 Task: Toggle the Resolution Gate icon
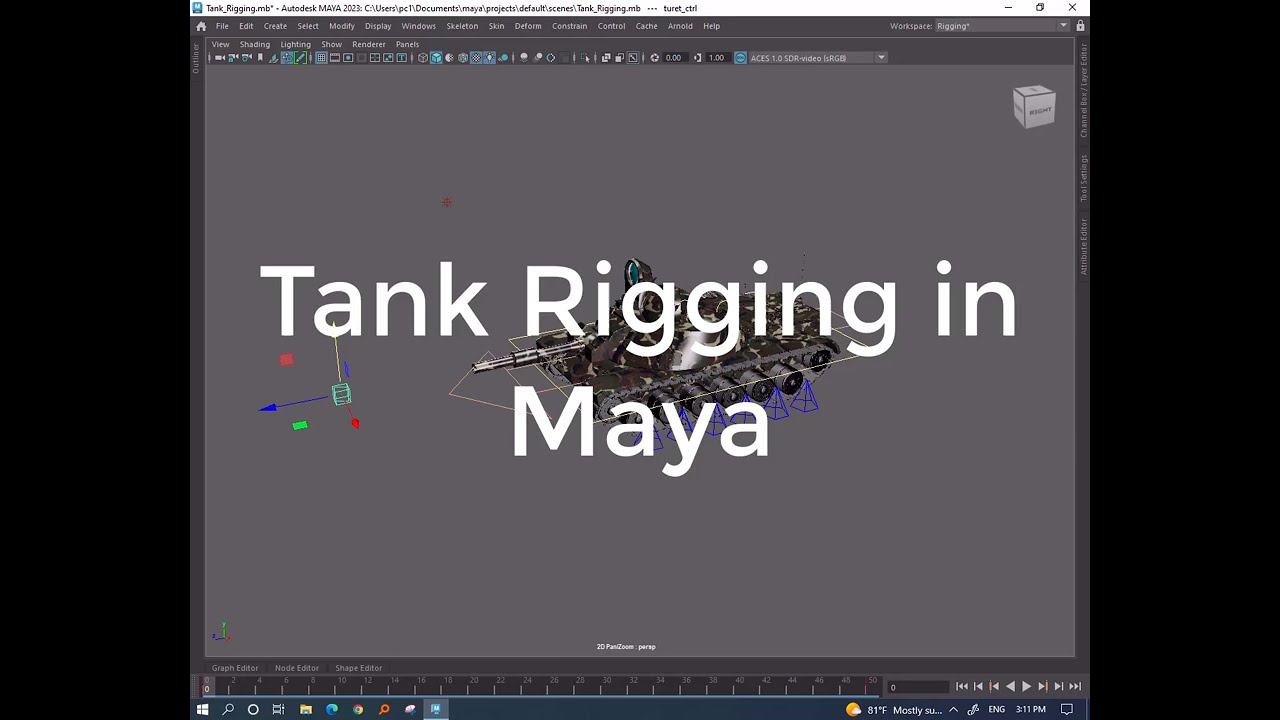(x=348, y=58)
